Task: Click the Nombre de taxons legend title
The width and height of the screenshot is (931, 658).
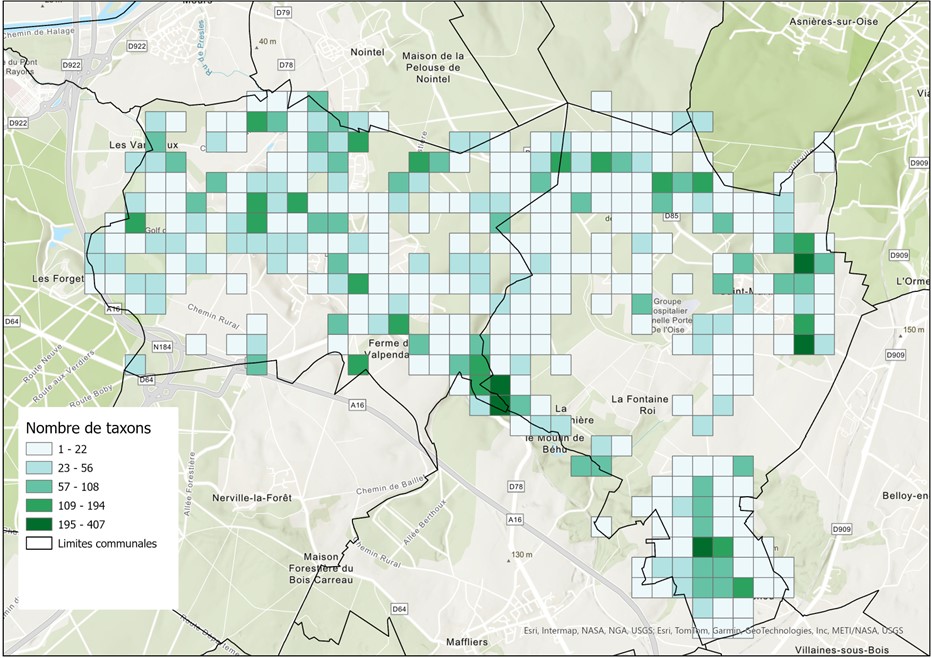Action: coord(86,427)
